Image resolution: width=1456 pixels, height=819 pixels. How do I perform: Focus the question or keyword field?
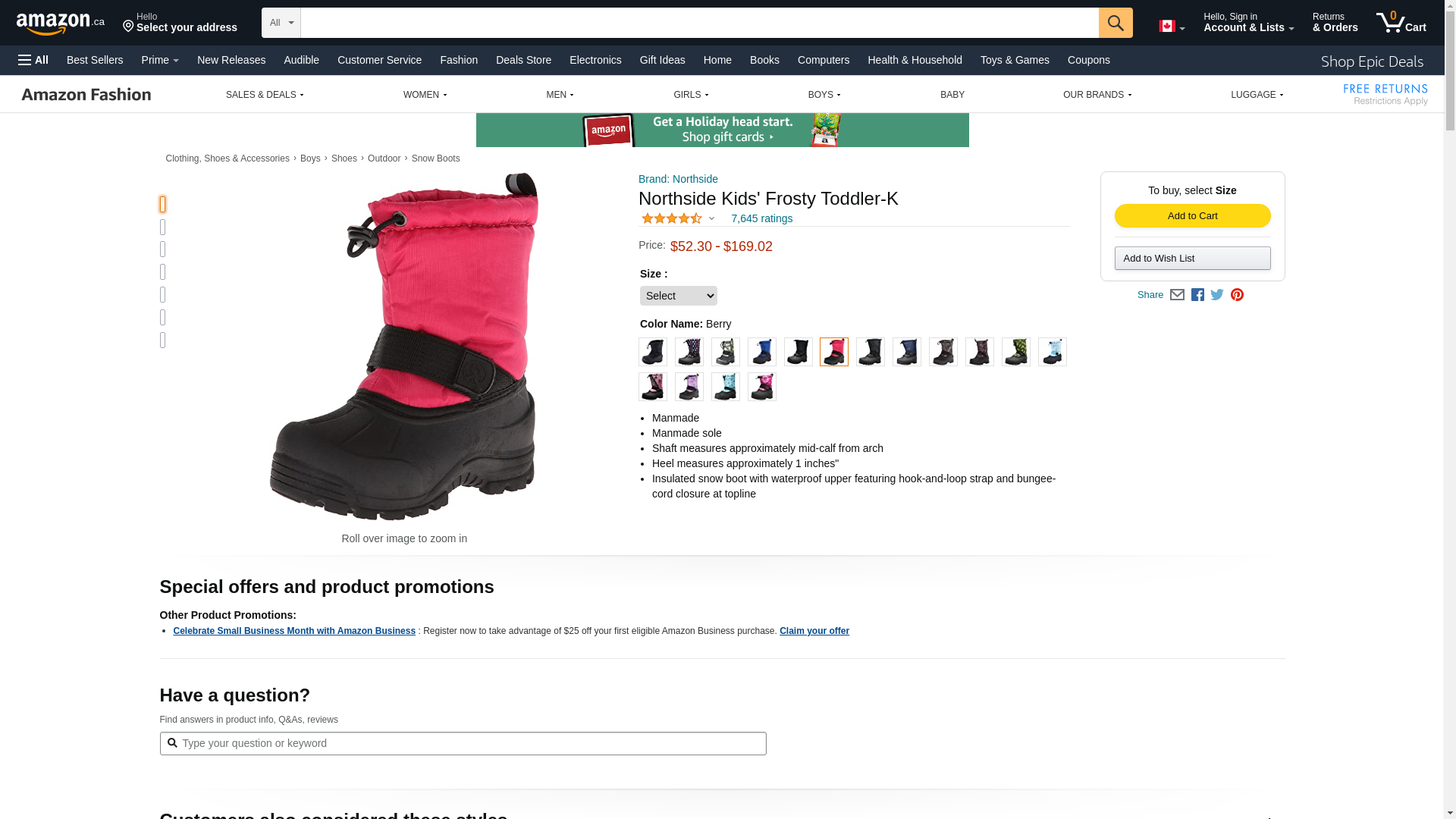(x=463, y=743)
